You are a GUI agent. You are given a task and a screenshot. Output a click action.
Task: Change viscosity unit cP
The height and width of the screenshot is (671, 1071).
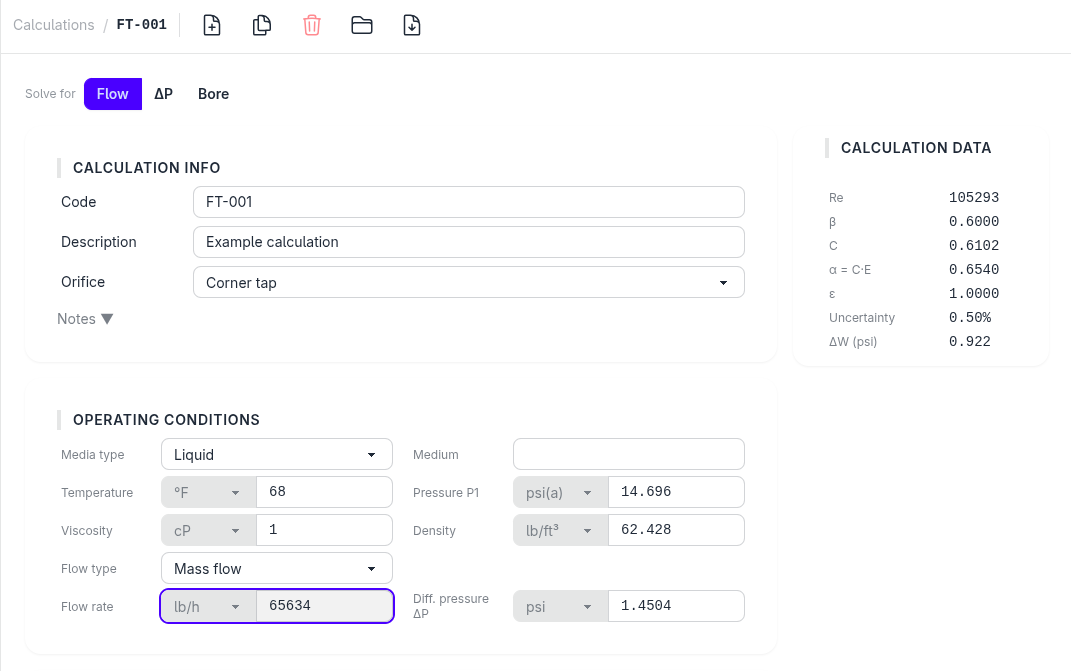[208, 530]
